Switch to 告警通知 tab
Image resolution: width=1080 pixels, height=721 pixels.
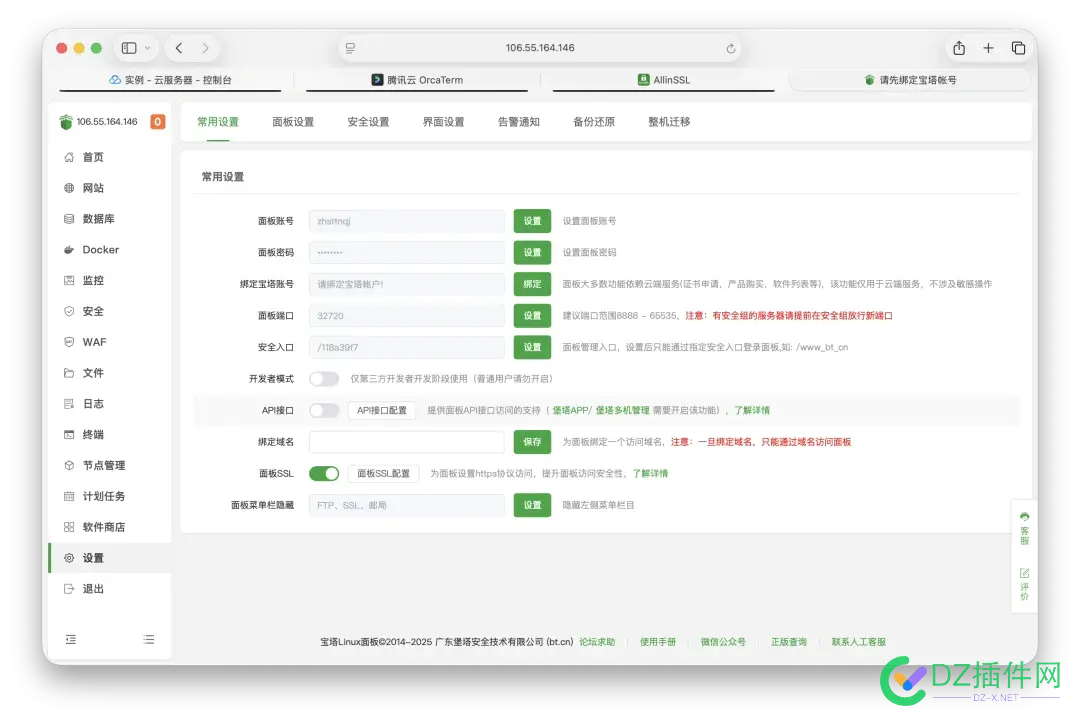(518, 122)
